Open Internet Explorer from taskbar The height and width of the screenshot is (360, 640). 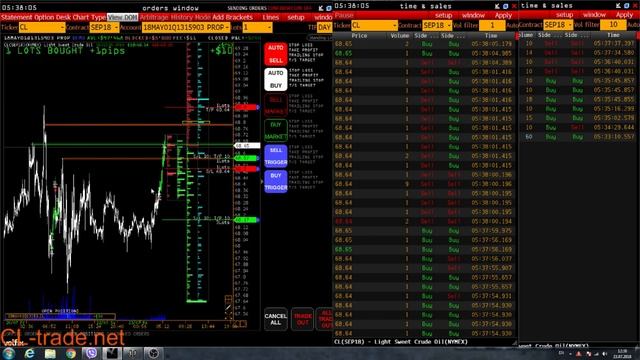point(29,353)
